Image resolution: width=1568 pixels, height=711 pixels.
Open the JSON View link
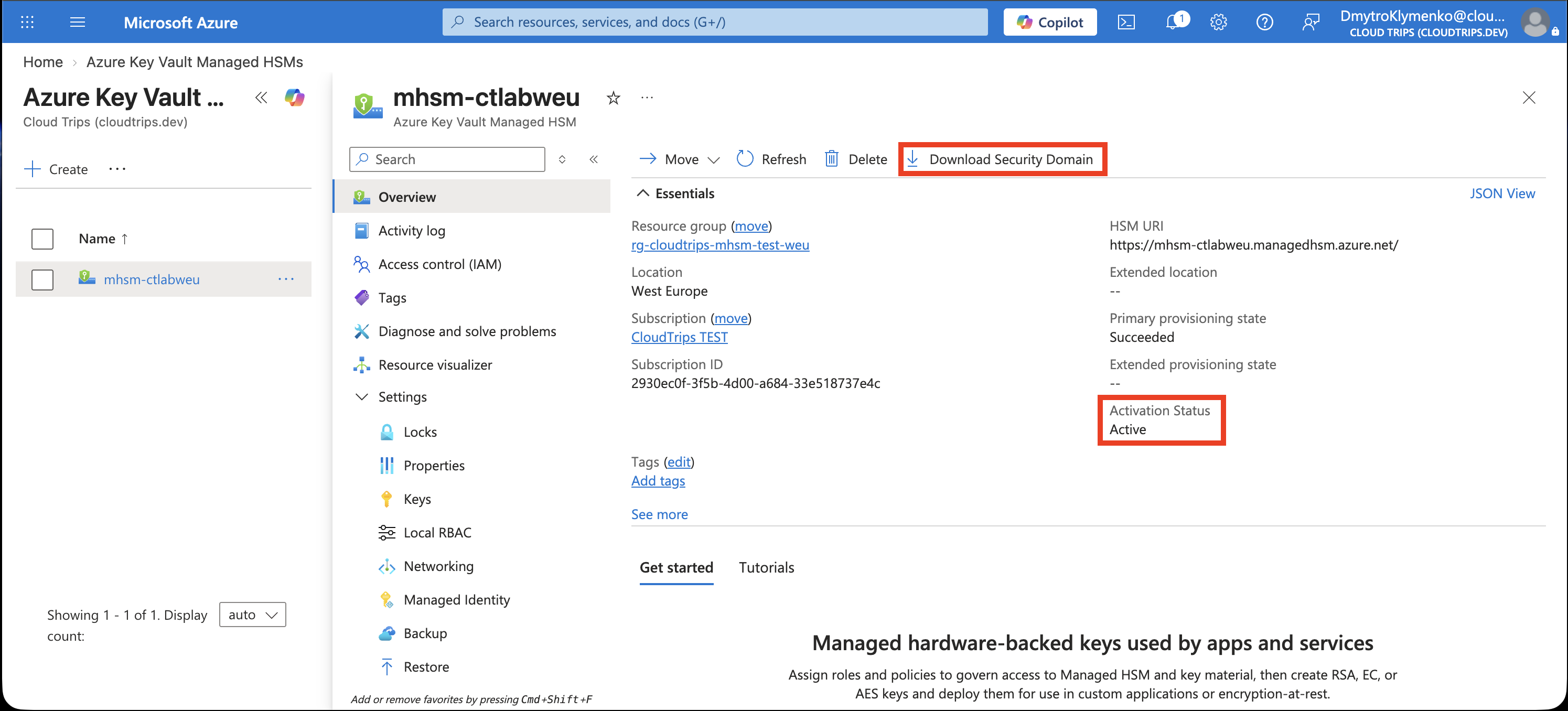click(x=1502, y=193)
